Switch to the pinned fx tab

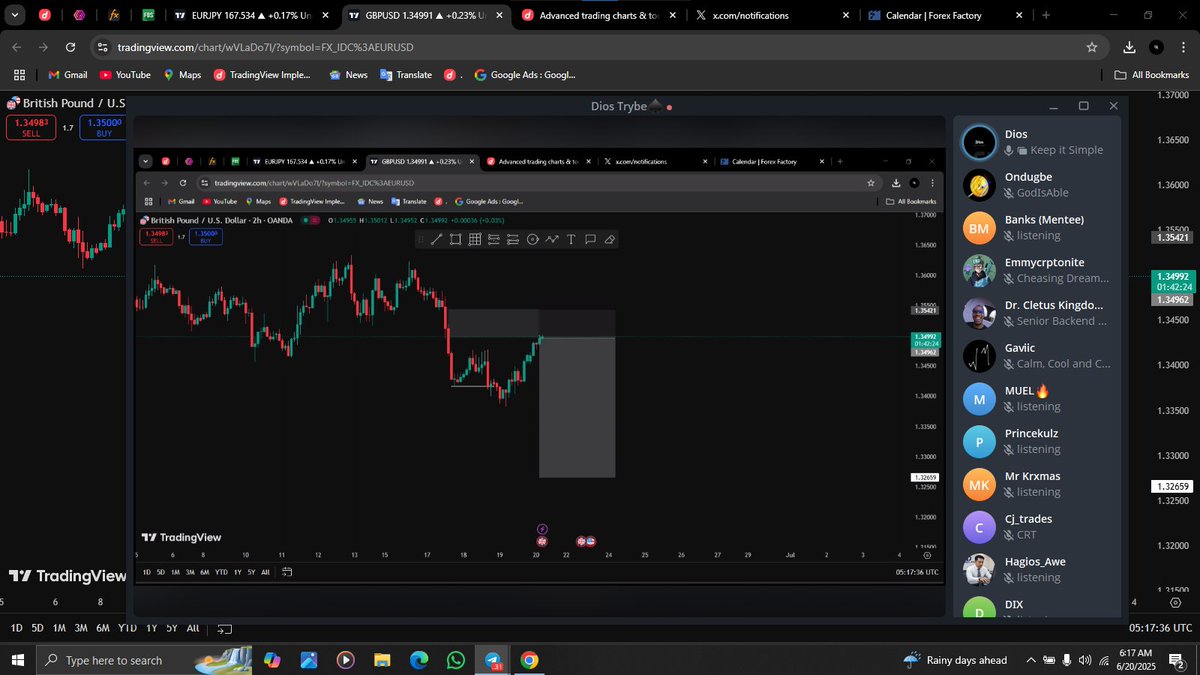[x=114, y=15]
